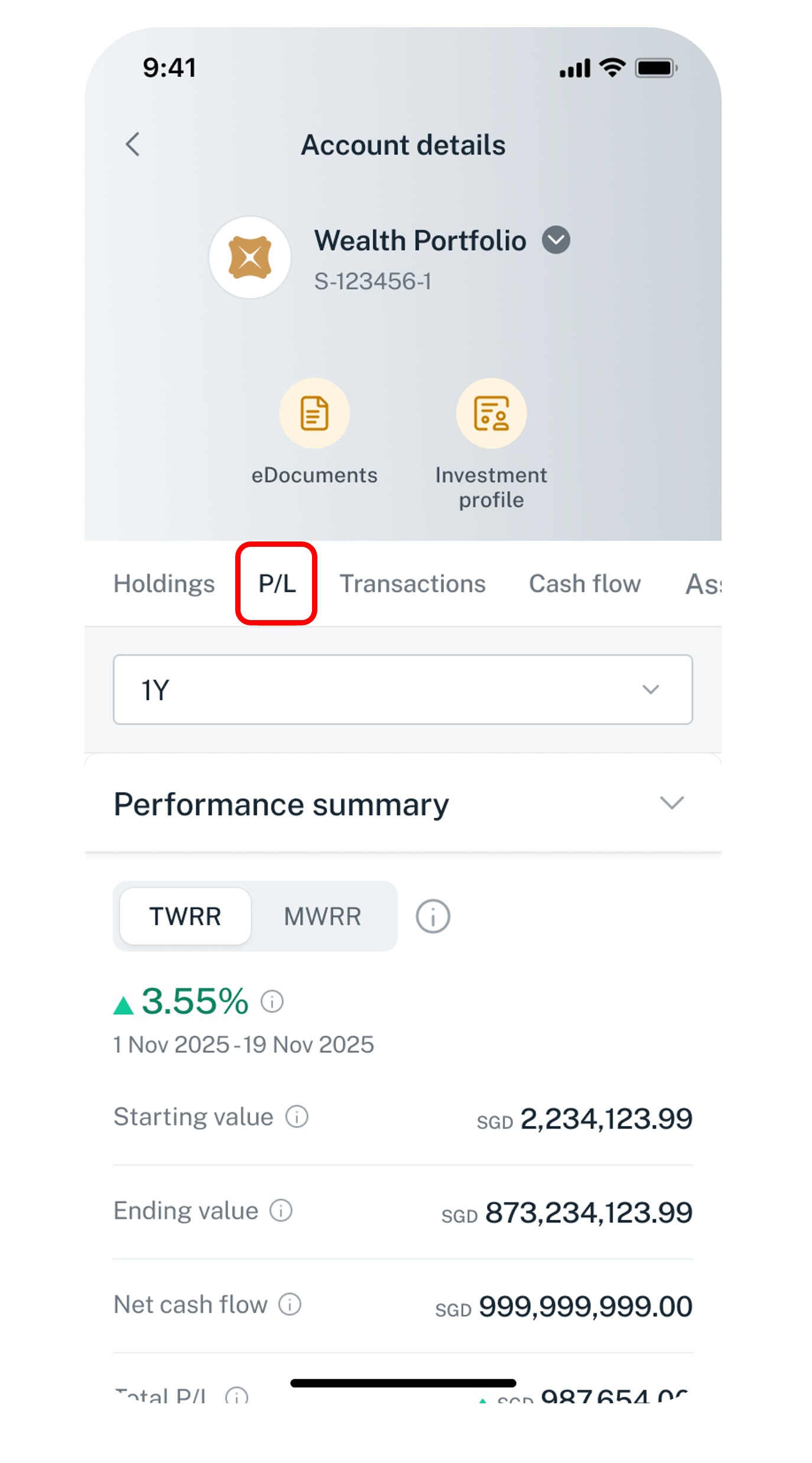
Task: Switch to MWRR return view
Action: 322,916
